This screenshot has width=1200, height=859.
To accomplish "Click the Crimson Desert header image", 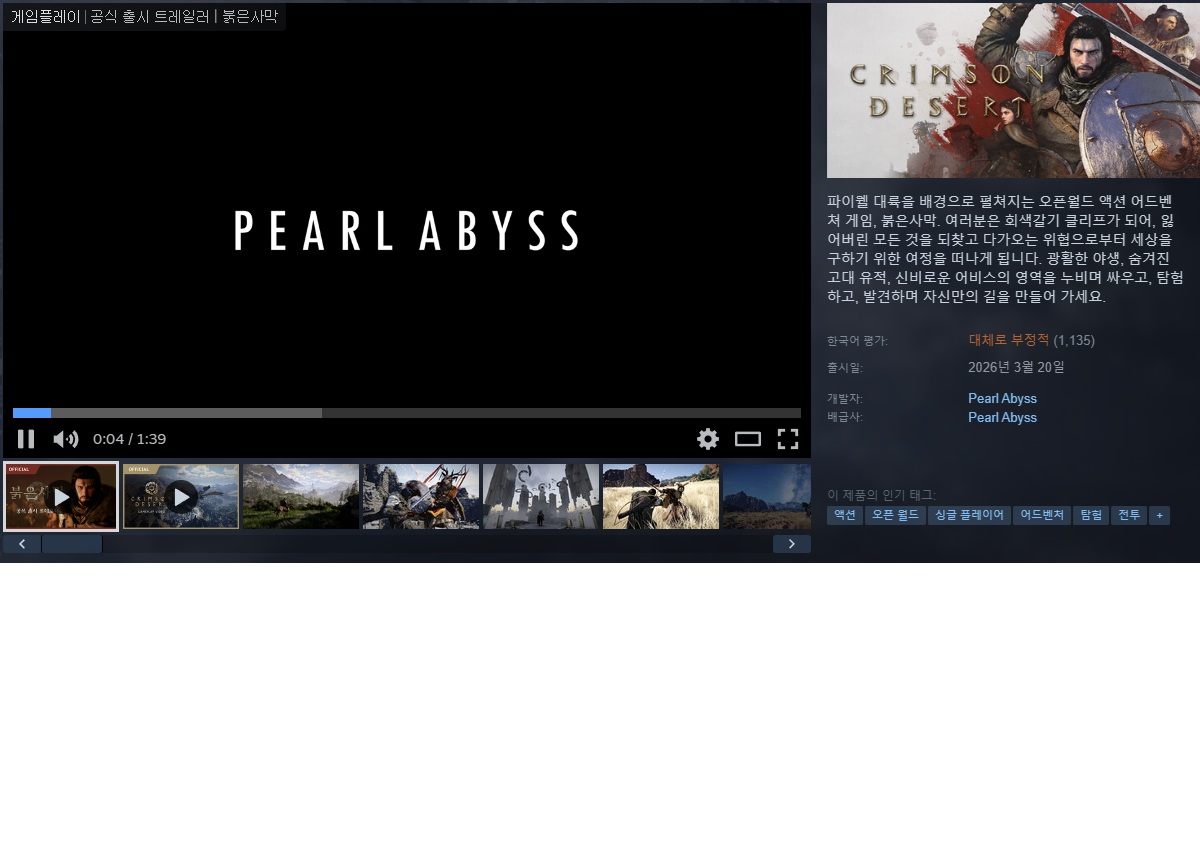I will (1013, 90).
